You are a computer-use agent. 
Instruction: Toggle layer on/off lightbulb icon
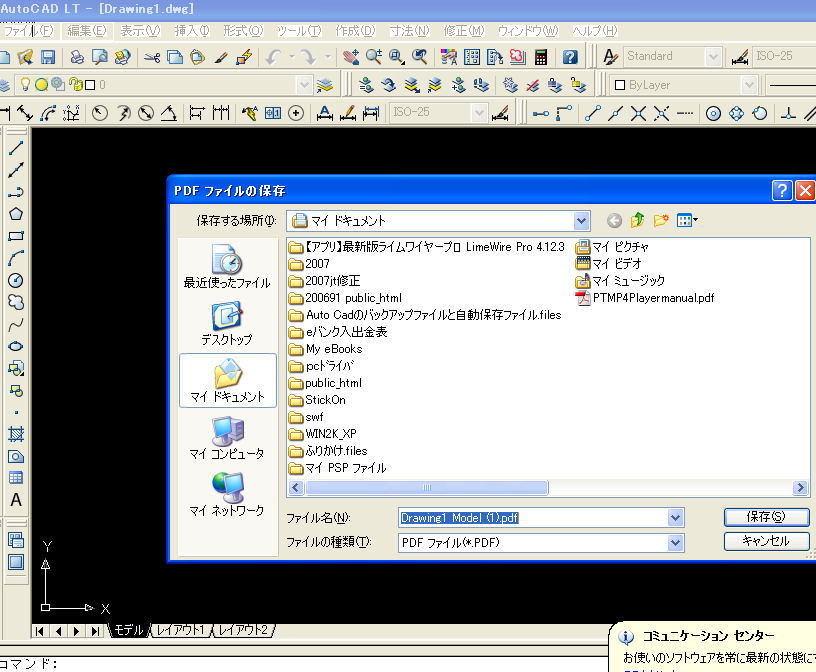coord(25,84)
